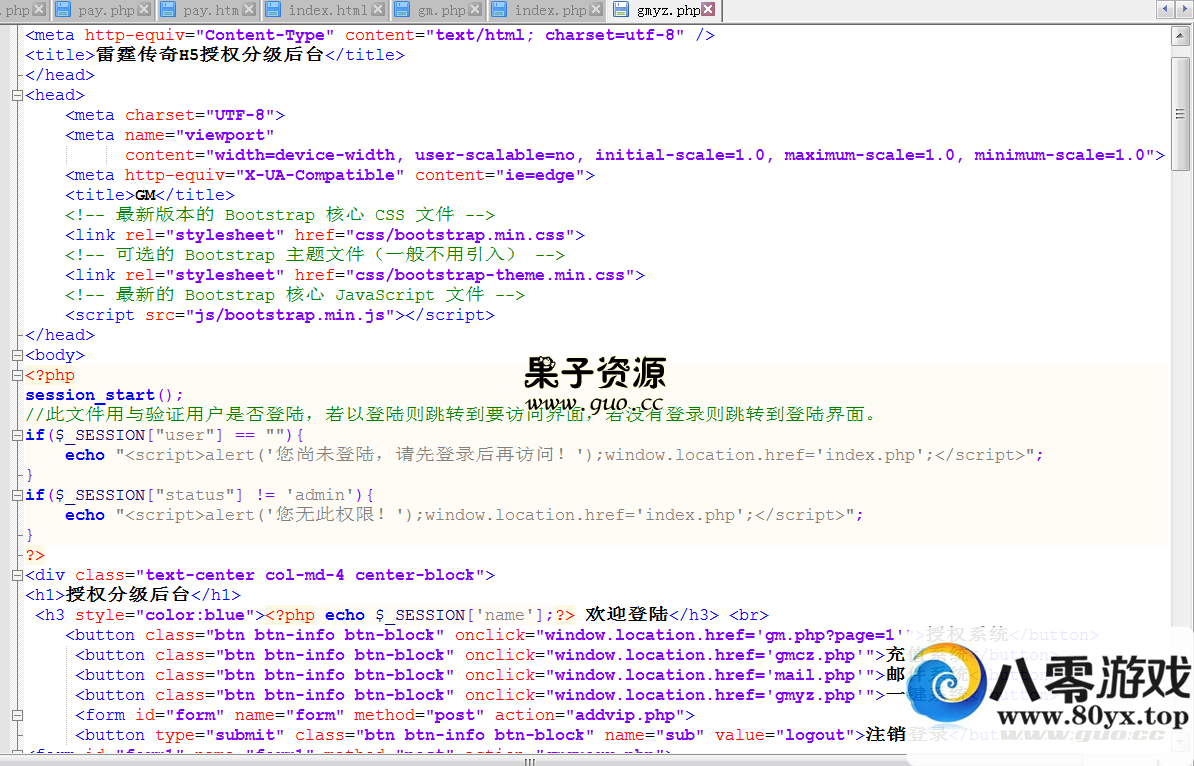This screenshot has height=766, width=1194.
Task: Switch to the gm.php tab
Action: [x=438, y=10]
